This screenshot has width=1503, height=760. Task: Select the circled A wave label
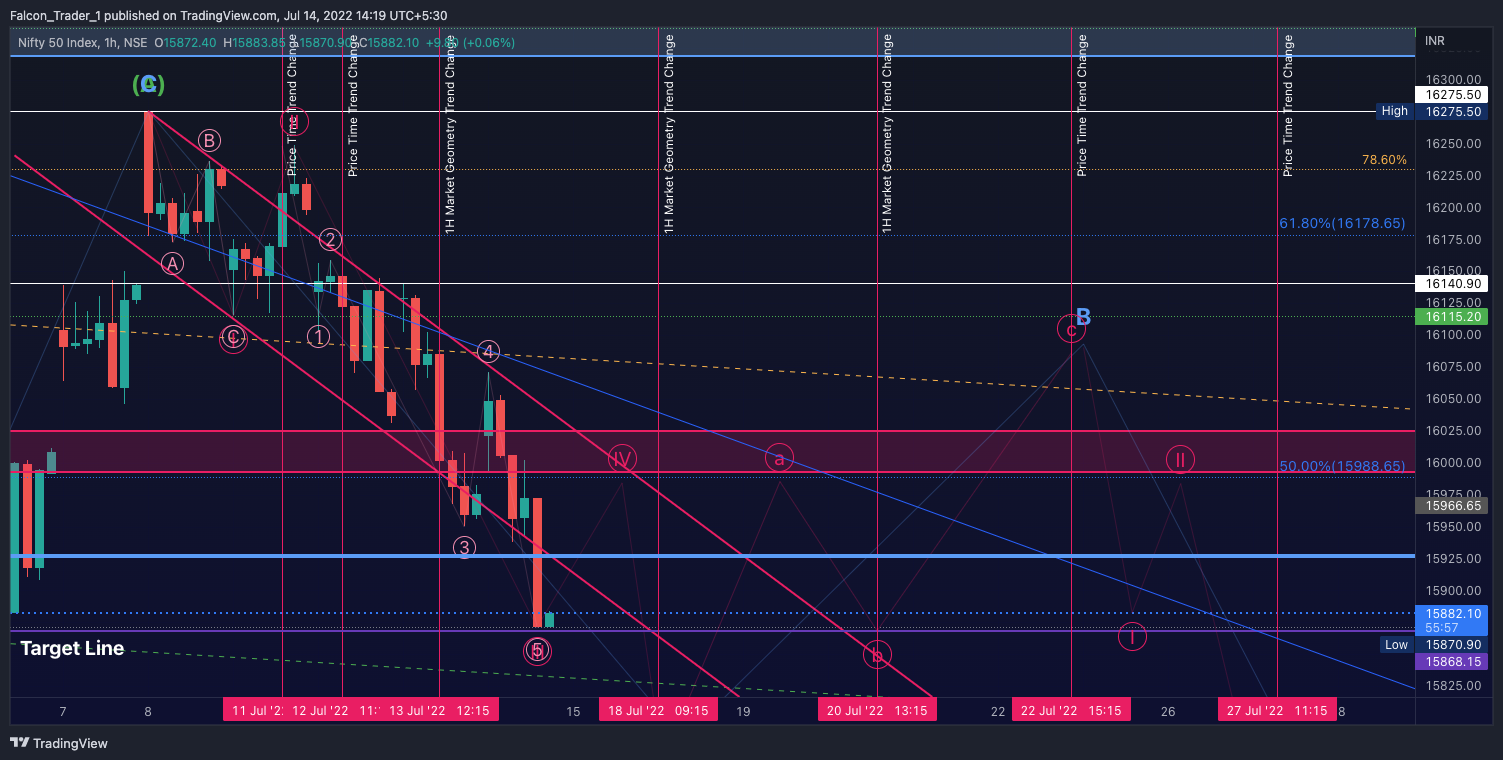[173, 264]
